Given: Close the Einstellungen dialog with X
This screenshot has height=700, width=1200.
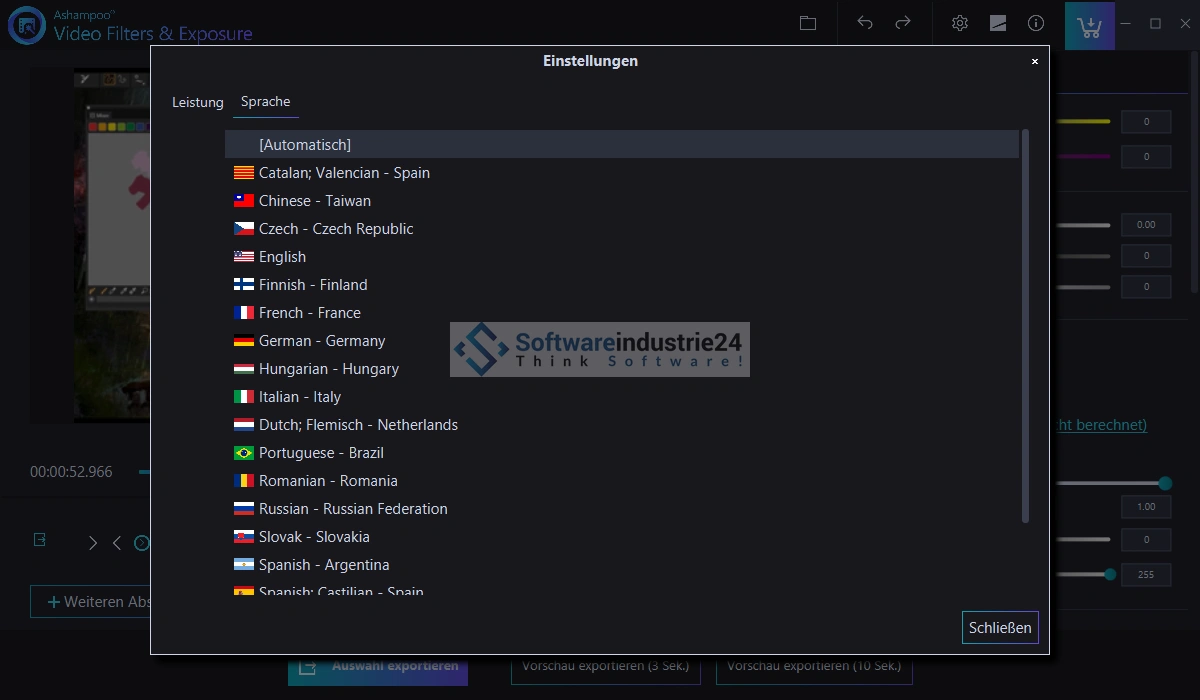Looking at the screenshot, I should tap(1034, 61).
